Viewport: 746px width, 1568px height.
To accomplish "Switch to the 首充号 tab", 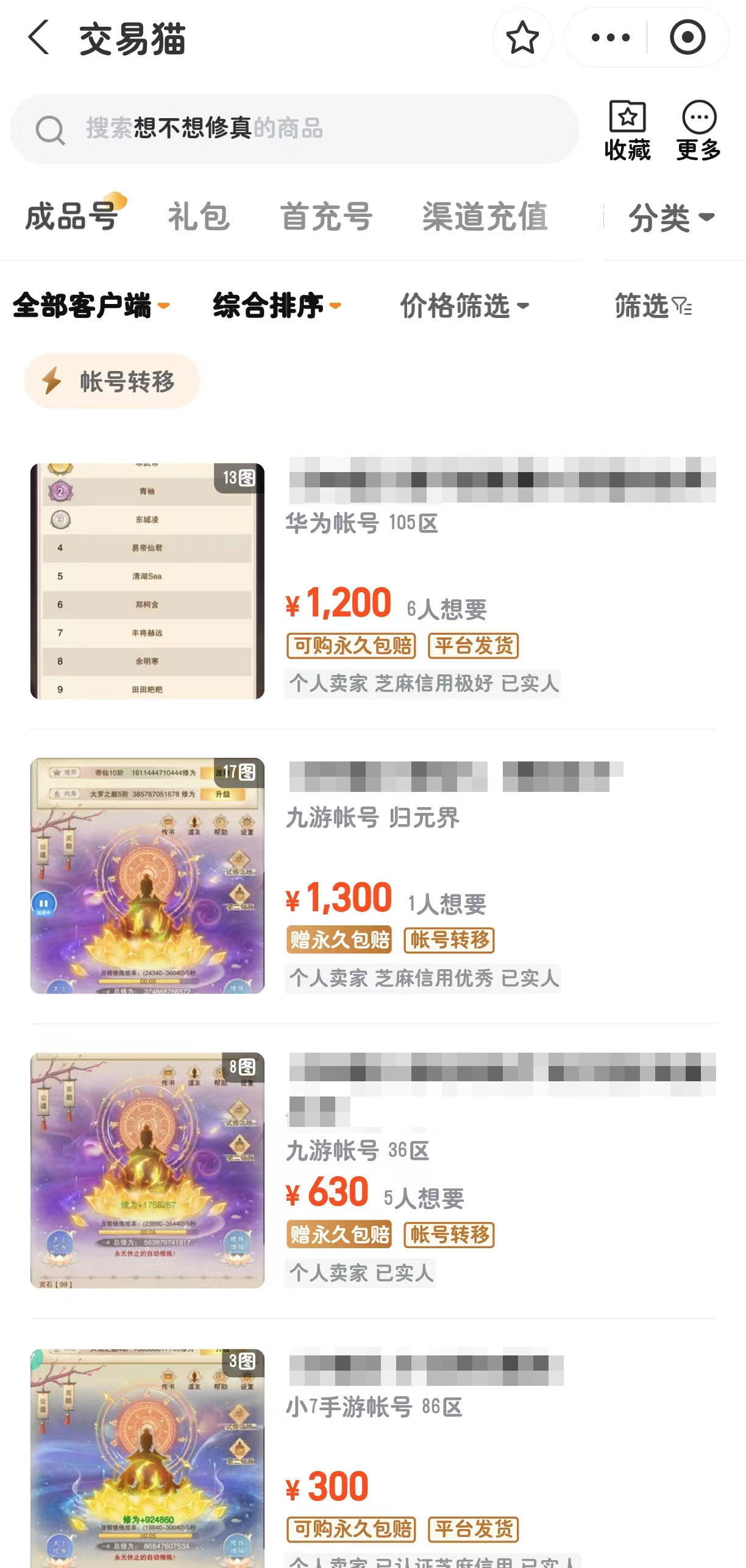I will tap(326, 217).
